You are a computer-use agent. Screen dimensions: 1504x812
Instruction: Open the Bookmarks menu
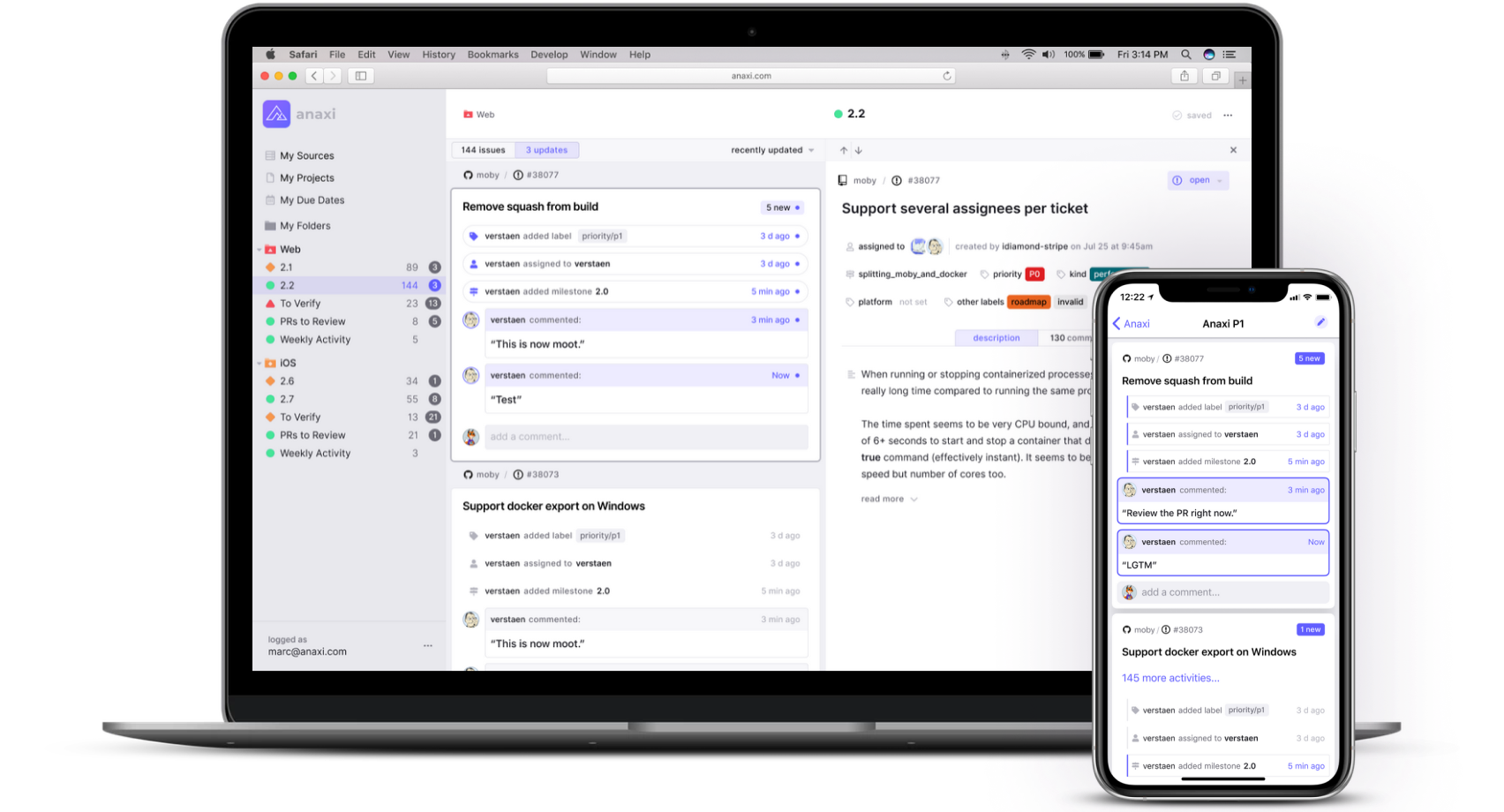tap(493, 55)
